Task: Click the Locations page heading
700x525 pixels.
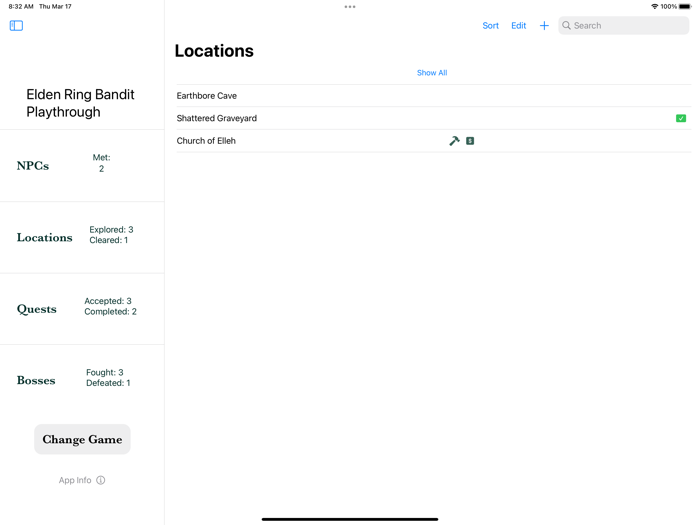Action: [x=214, y=51]
